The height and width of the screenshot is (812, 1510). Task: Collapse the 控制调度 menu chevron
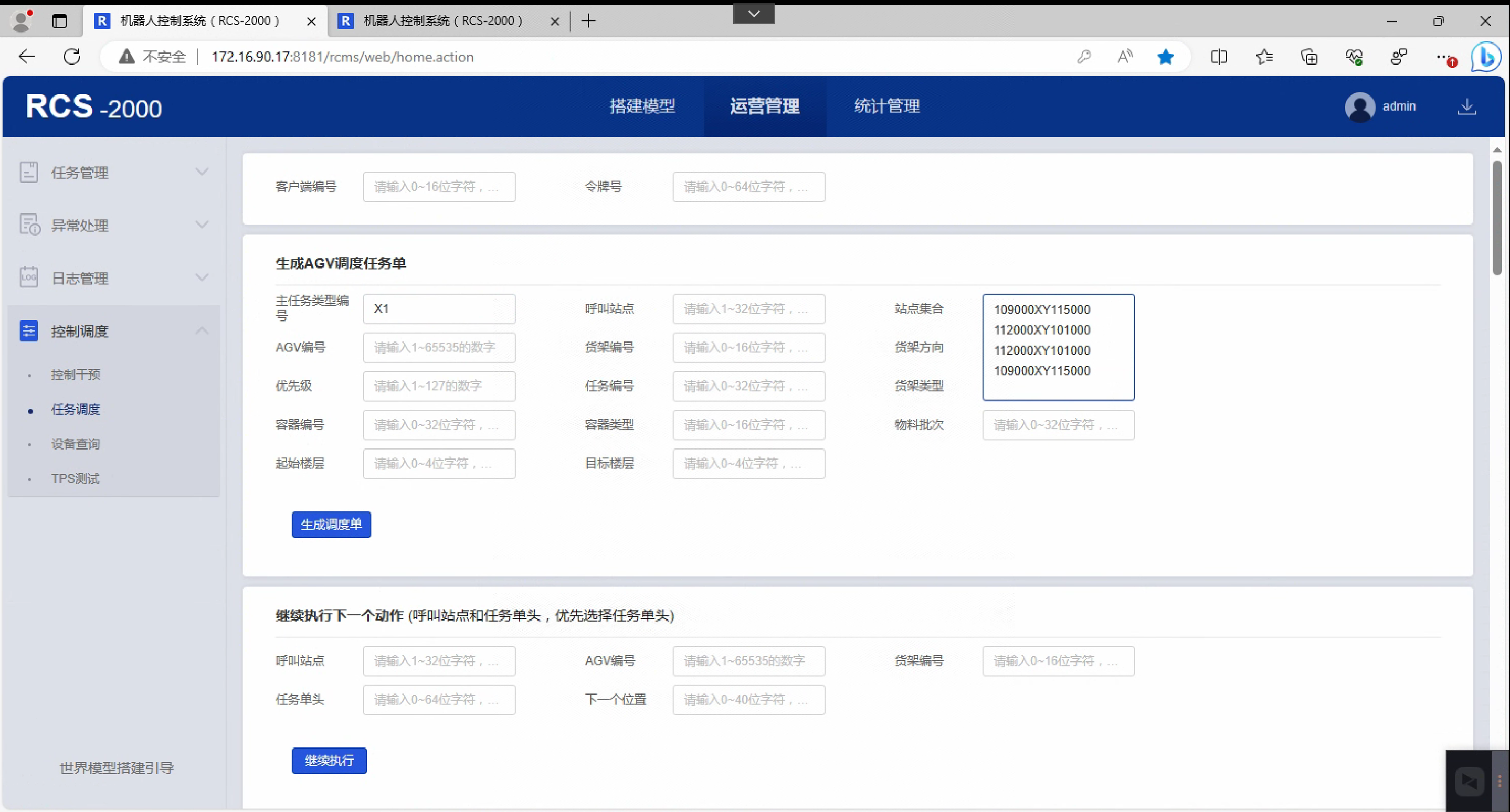[202, 331]
